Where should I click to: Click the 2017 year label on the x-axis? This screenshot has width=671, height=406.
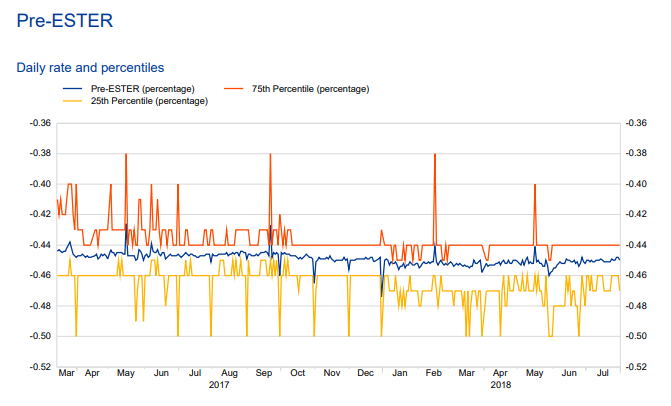pyautogui.click(x=219, y=384)
